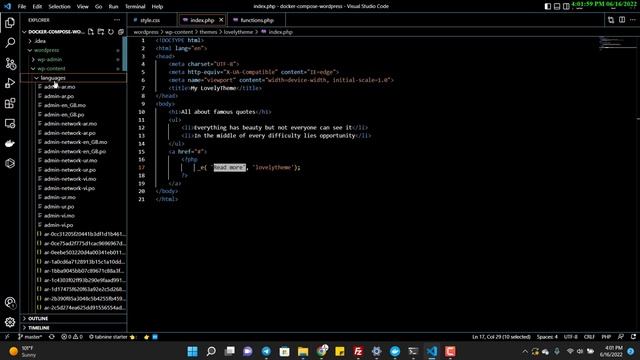Click lovelytheme in the breadcrumb path
The height and width of the screenshot is (360, 640).
tap(238, 32)
